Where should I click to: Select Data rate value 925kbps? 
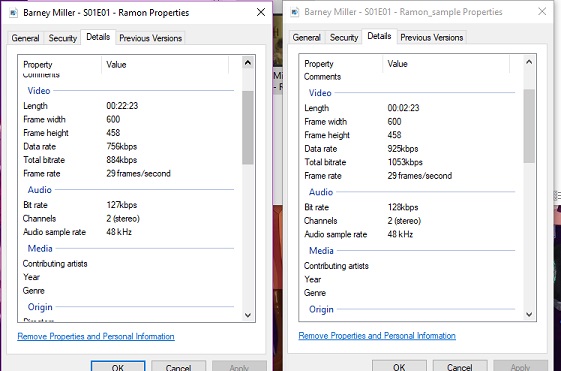point(403,148)
